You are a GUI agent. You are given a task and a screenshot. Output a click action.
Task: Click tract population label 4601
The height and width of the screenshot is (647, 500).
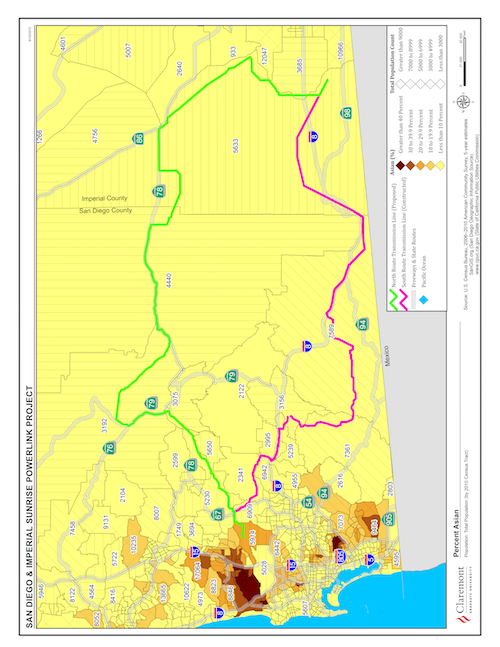pos(63,44)
